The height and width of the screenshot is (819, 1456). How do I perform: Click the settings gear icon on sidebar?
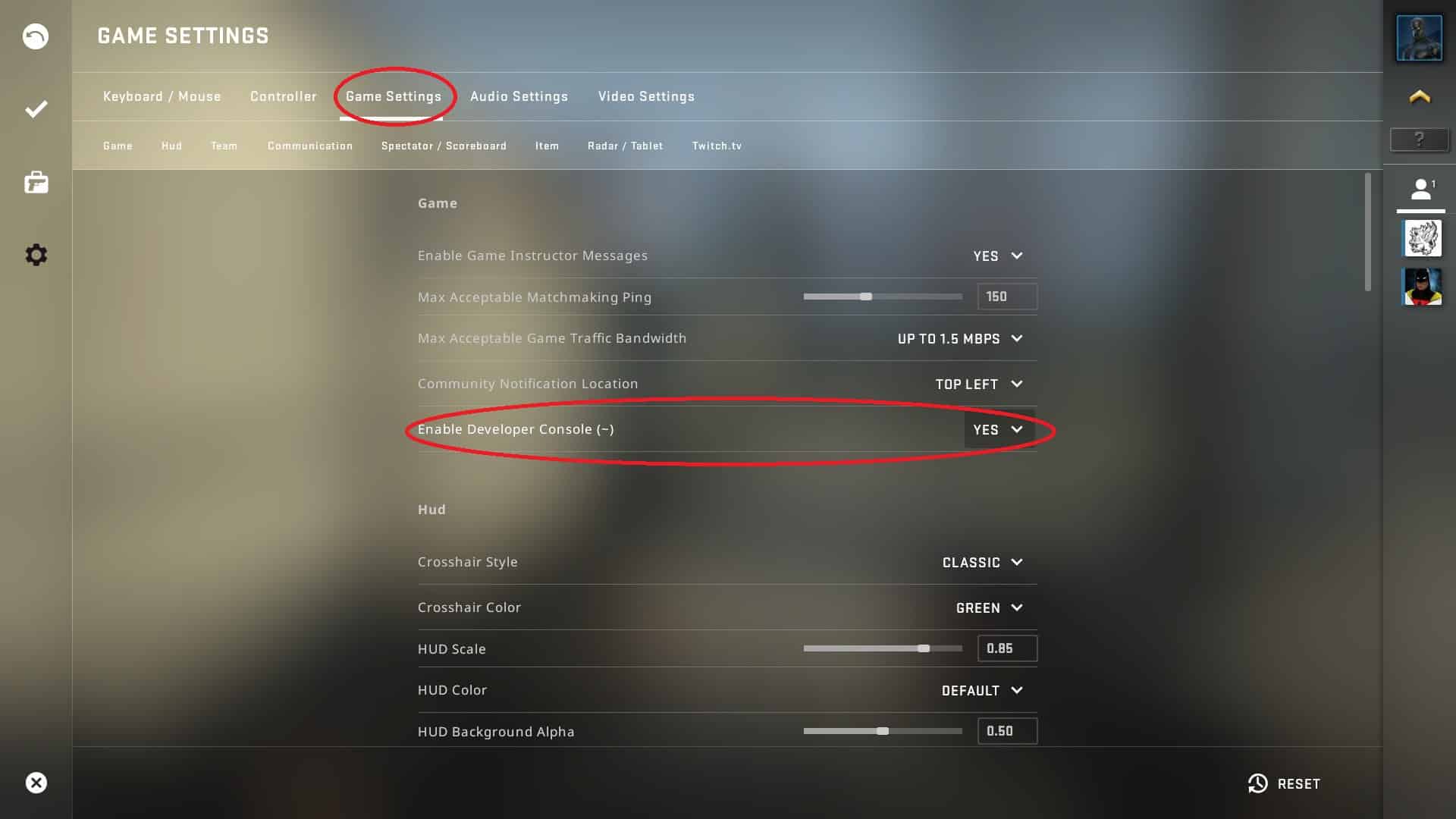(x=36, y=255)
